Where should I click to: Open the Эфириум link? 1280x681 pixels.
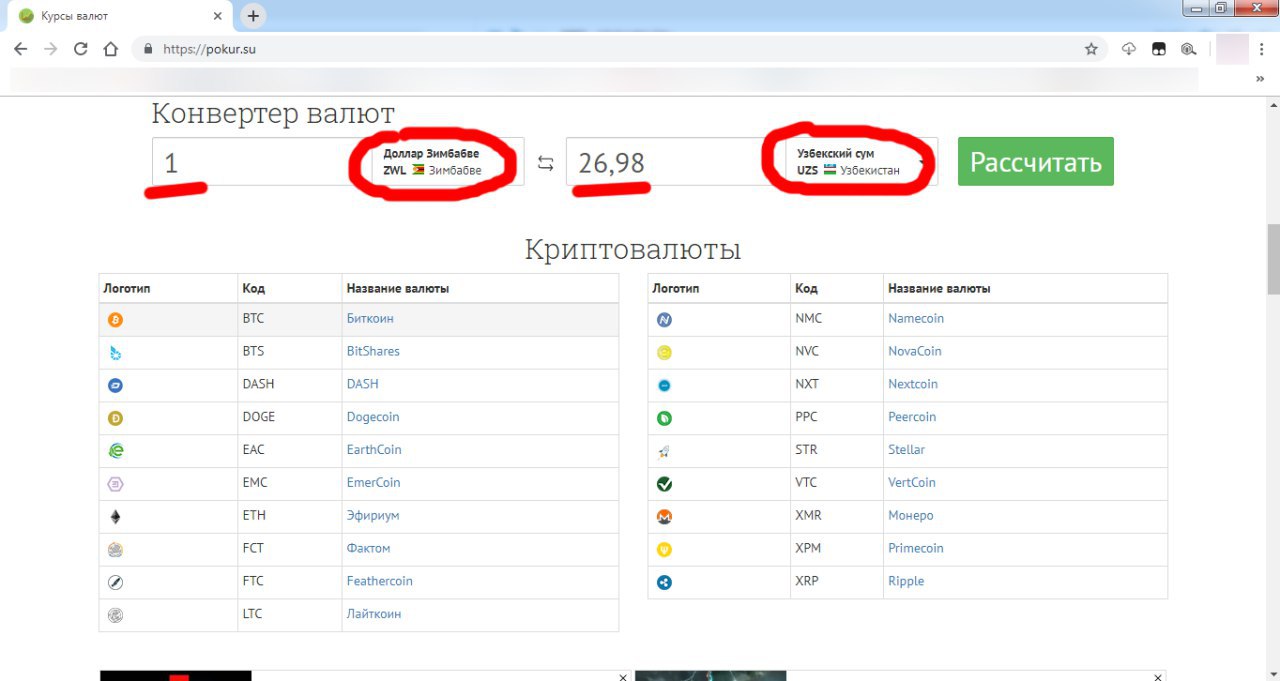[373, 515]
